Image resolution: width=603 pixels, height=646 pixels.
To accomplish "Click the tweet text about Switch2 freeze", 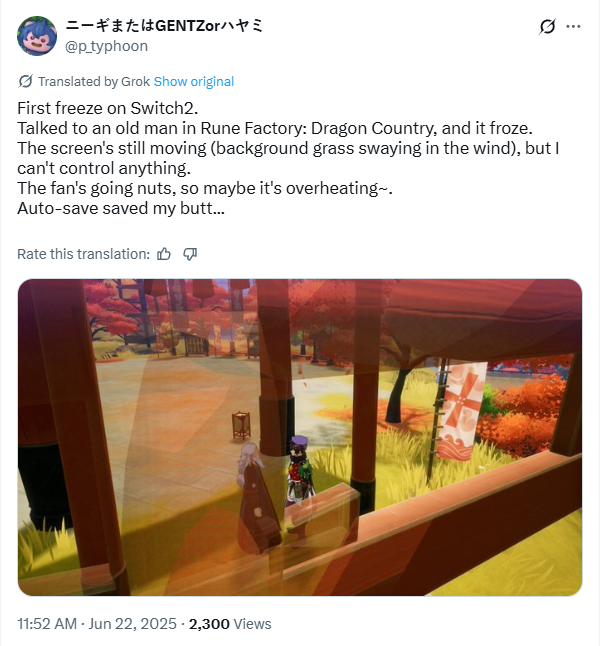I will point(288,158).
